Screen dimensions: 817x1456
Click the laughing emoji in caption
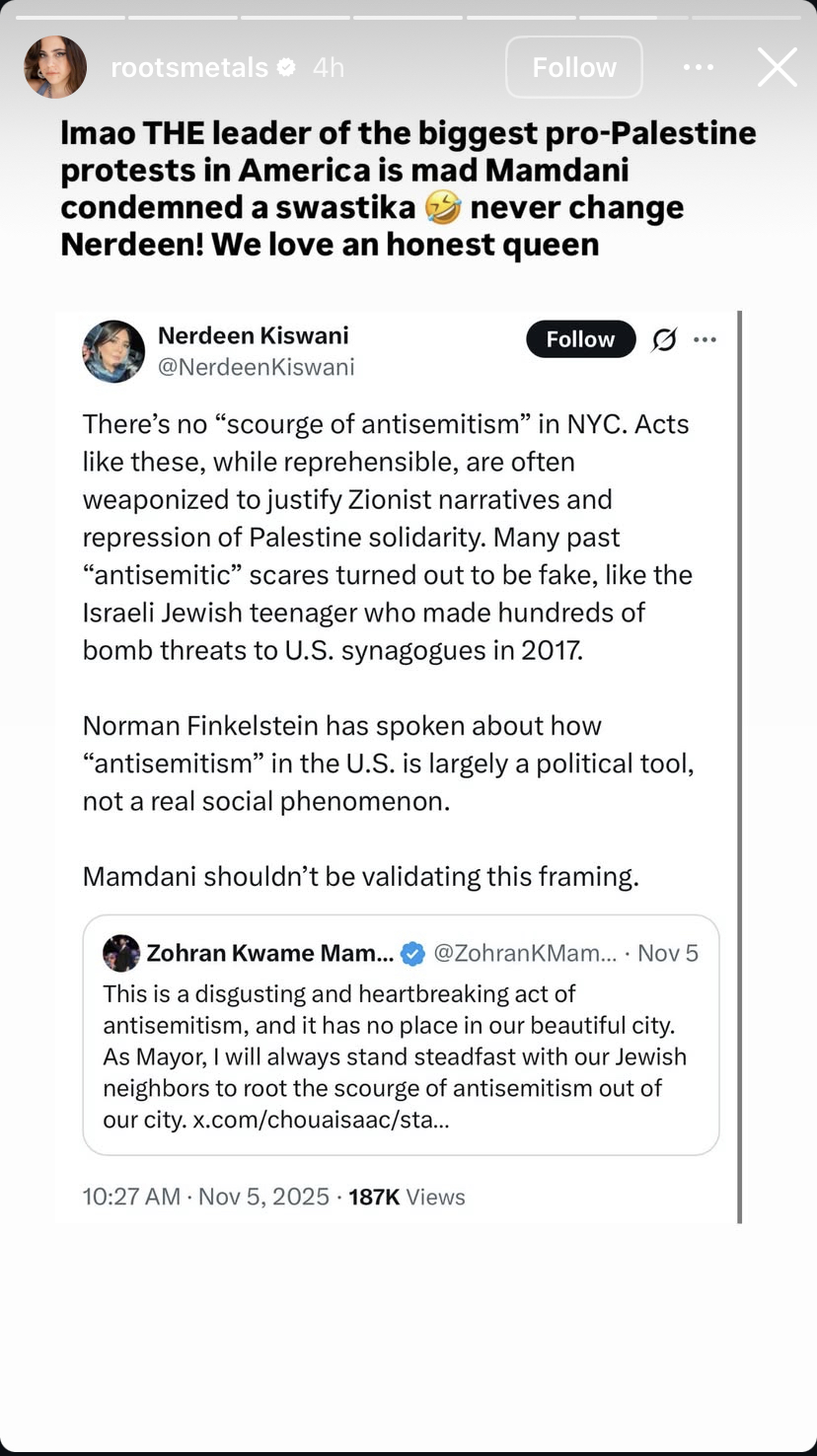click(443, 208)
